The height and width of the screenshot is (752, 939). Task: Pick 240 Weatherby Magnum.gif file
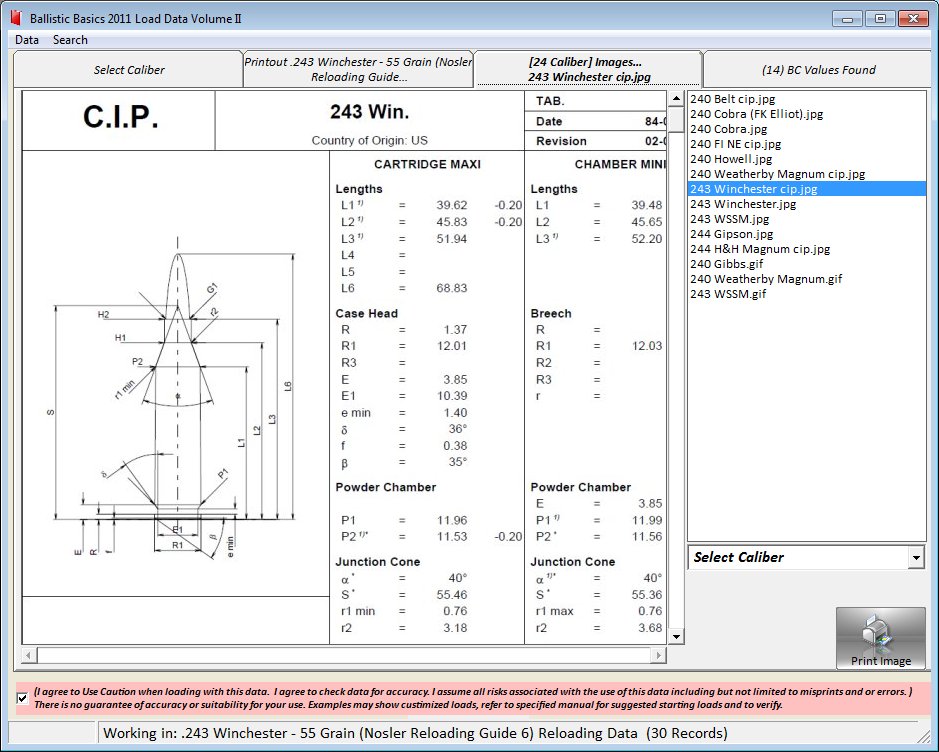point(765,279)
